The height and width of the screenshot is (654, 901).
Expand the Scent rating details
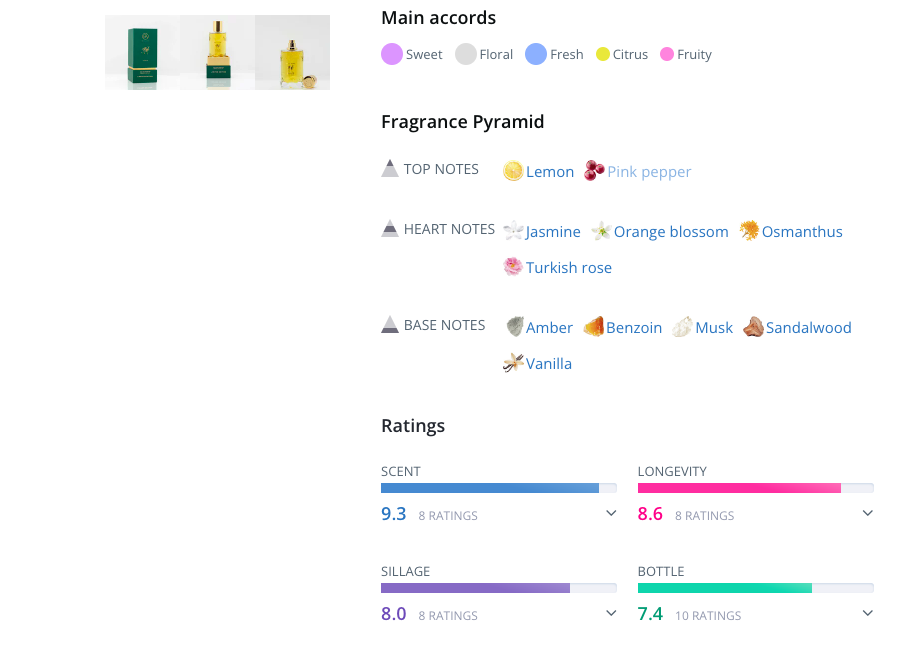[x=610, y=514]
